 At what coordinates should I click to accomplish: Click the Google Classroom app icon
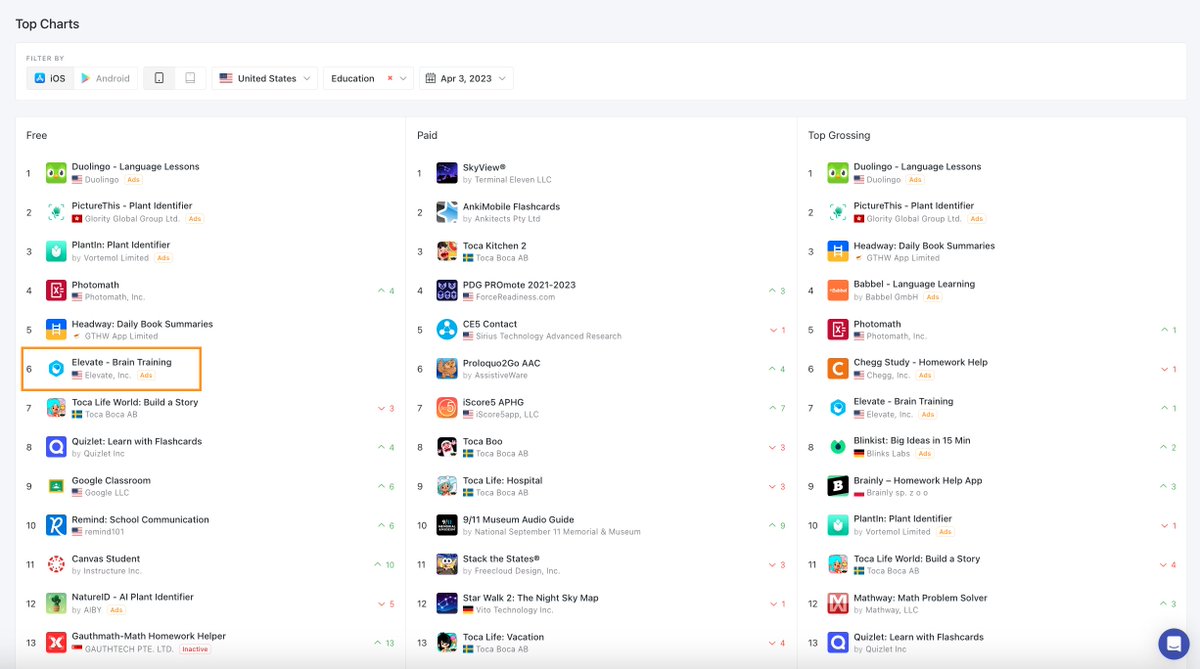(x=56, y=487)
